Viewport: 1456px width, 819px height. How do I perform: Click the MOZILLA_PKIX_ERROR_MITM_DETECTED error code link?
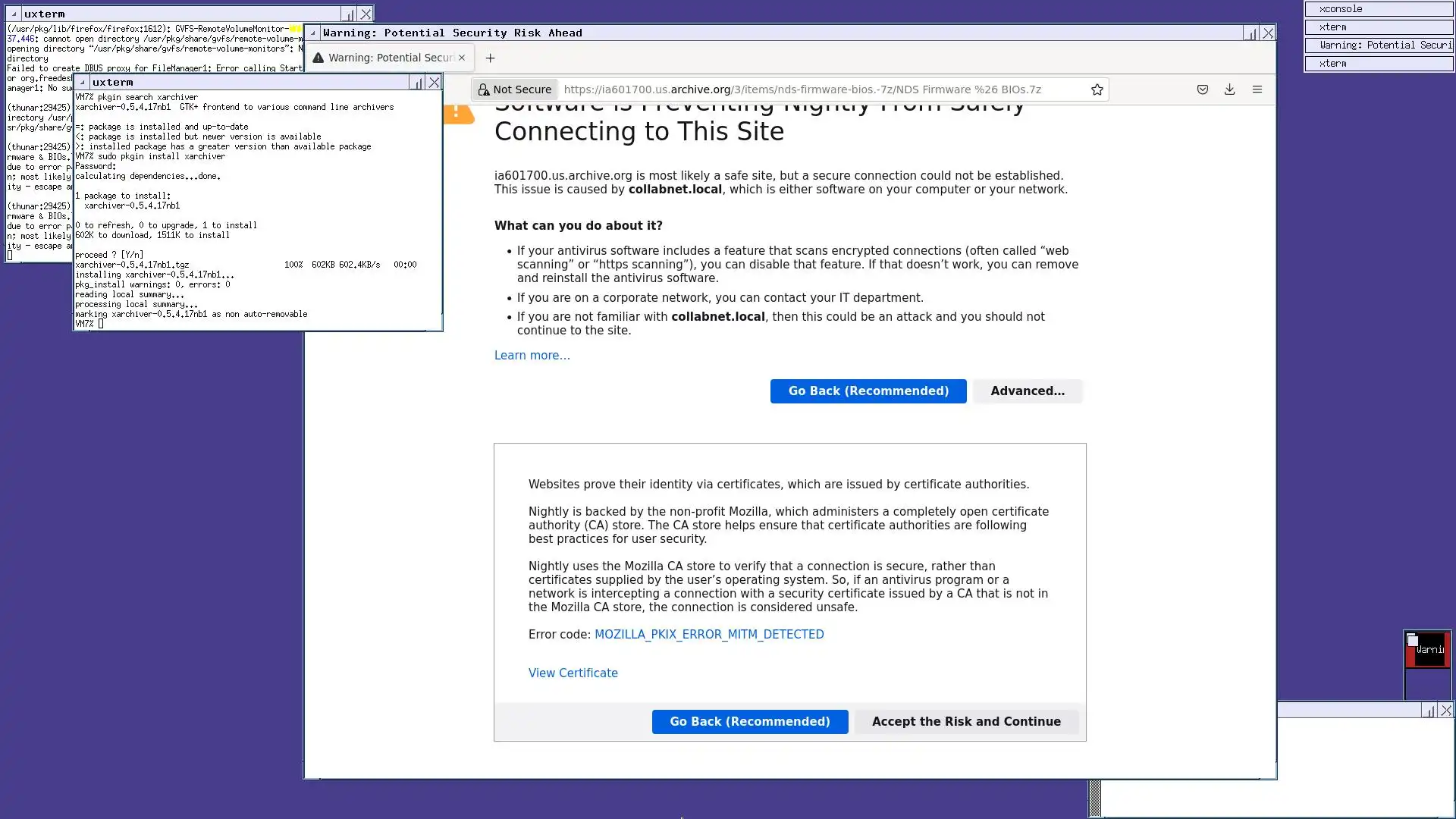pyautogui.click(x=708, y=635)
